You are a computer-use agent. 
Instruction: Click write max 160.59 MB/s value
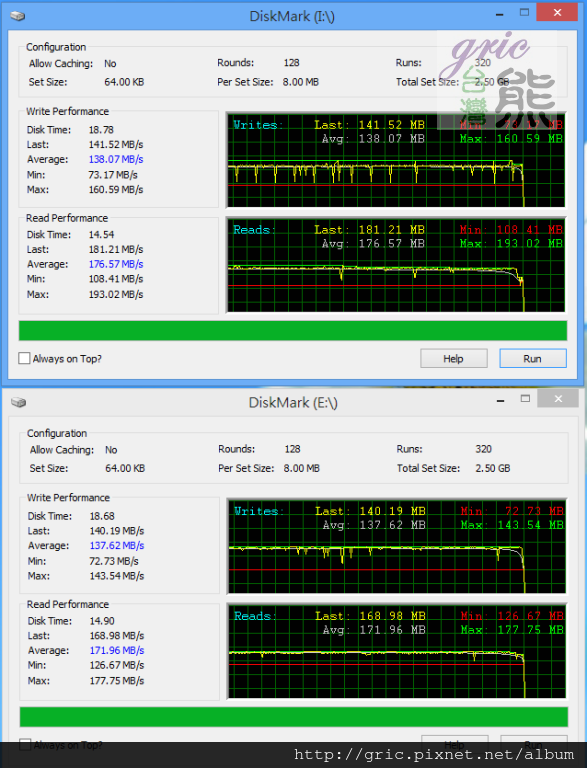tap(116, 190)
